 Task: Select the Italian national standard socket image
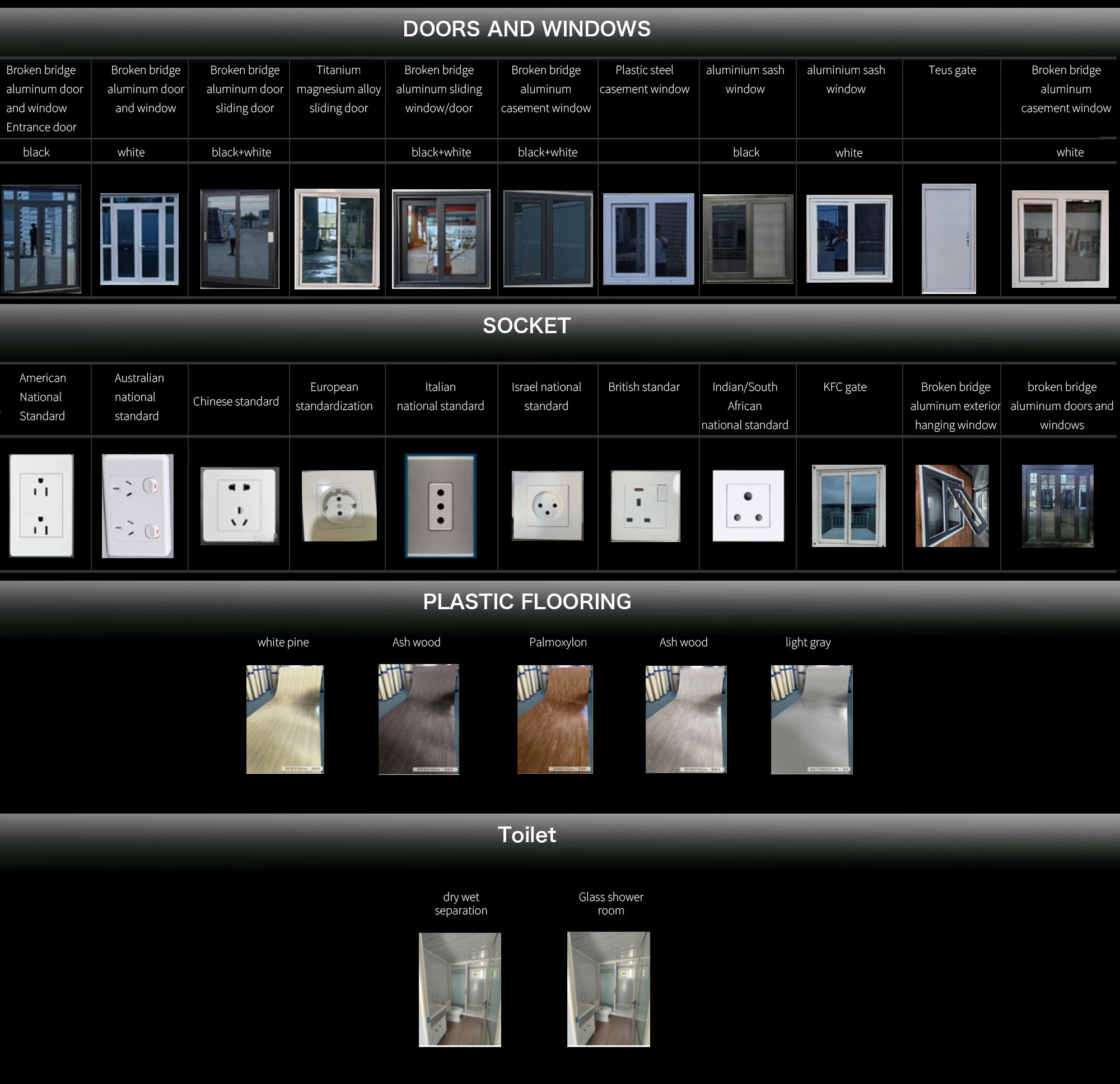440,506
